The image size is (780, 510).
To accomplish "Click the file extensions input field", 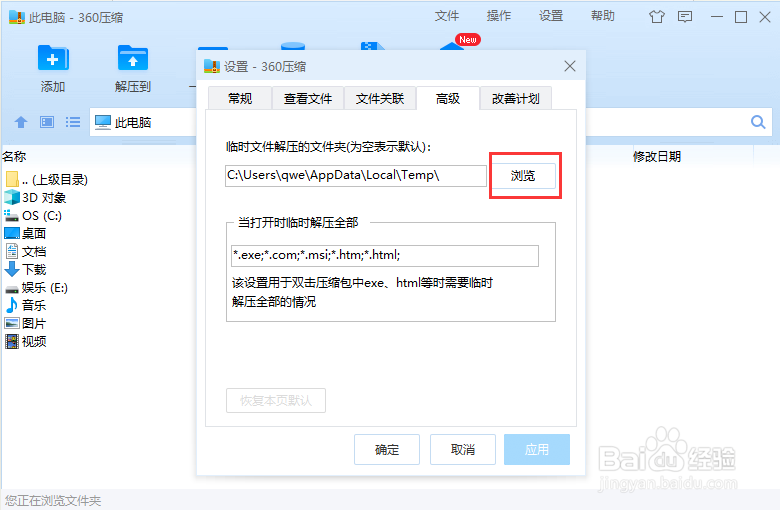I will 385,256.
